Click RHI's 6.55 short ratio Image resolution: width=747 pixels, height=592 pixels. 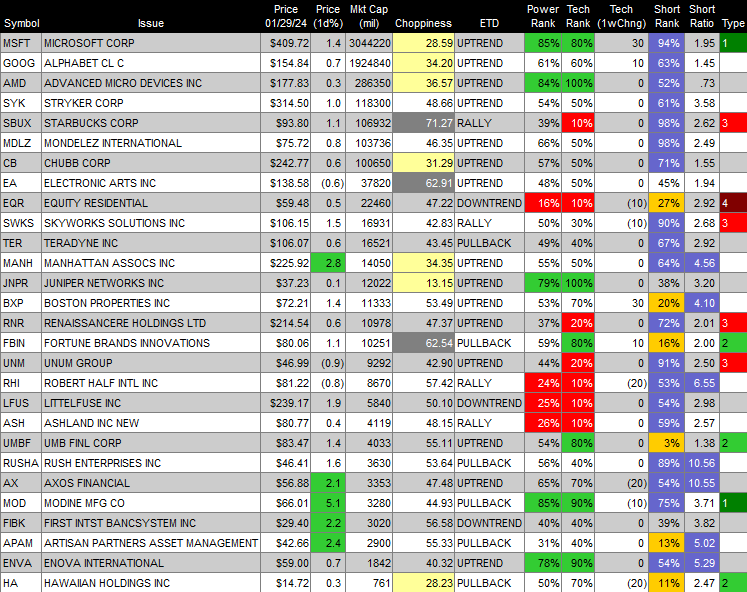[x=702, y=383]
